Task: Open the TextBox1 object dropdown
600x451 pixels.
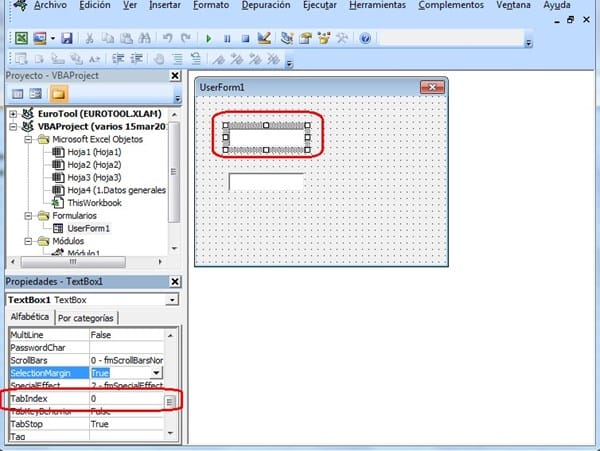Action: coord(172,300)
